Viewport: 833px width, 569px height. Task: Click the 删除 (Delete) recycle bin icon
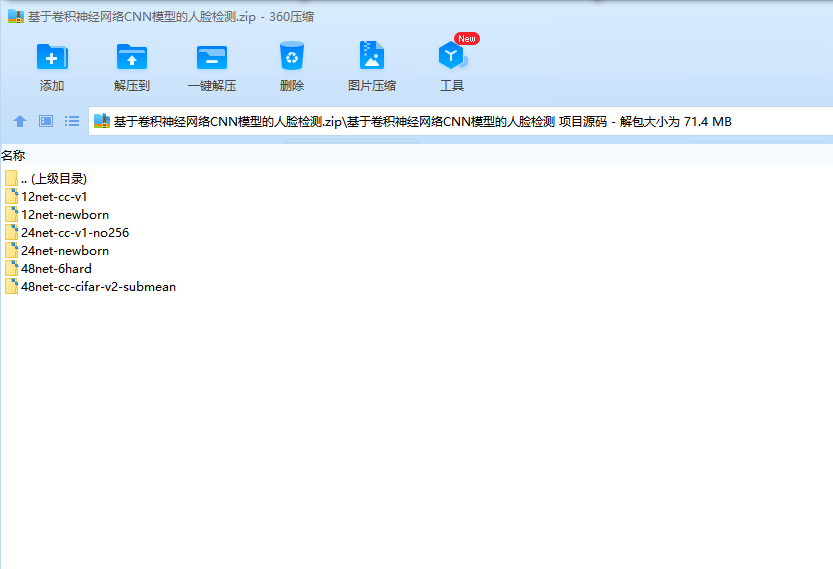292,56
